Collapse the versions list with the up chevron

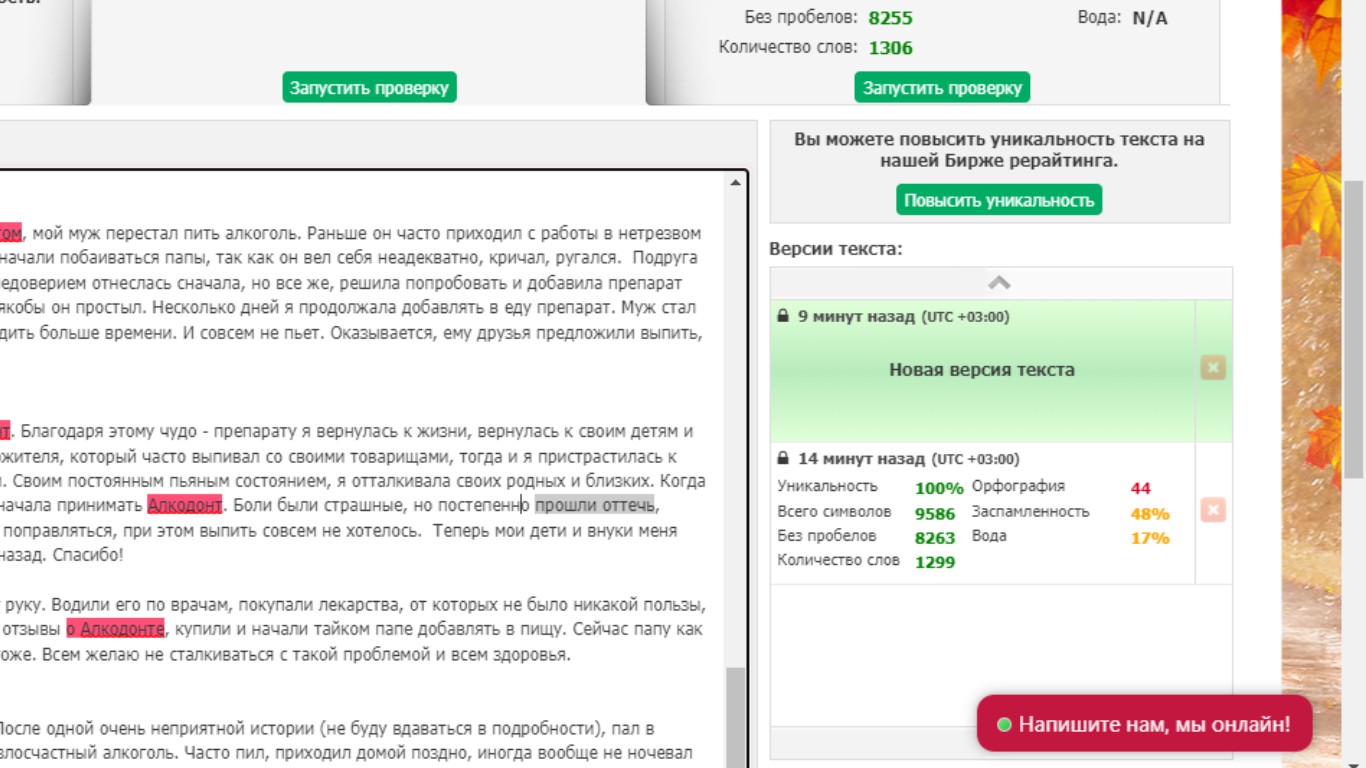tap(1000, 283)
